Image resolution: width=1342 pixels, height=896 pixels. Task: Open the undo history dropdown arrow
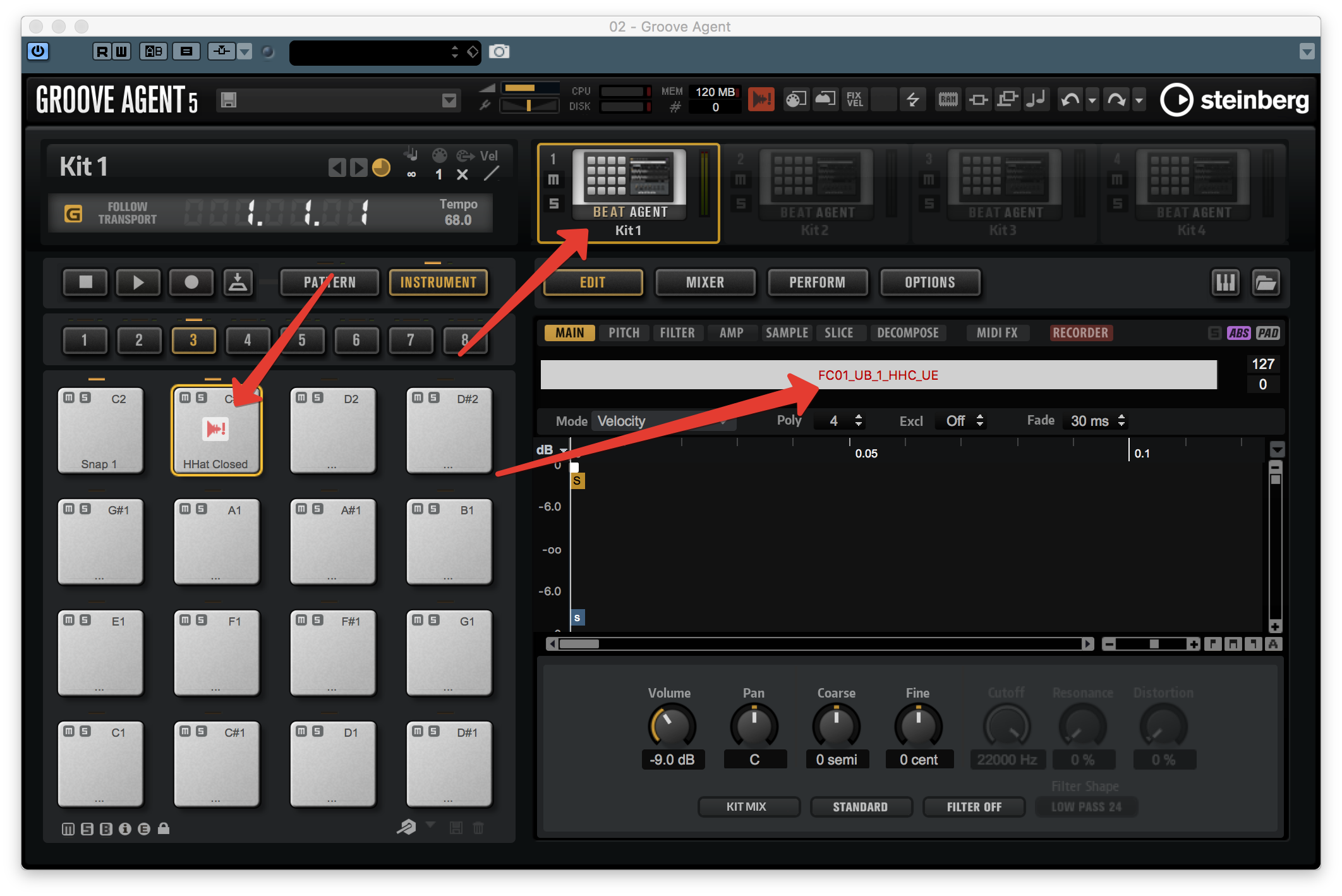coord(1092,100)
